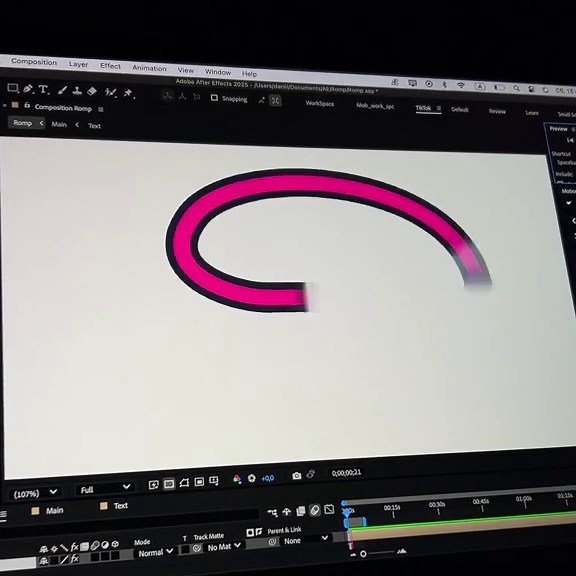
Task: Open the Full resolution dropdown
Action: pos(105,489)
